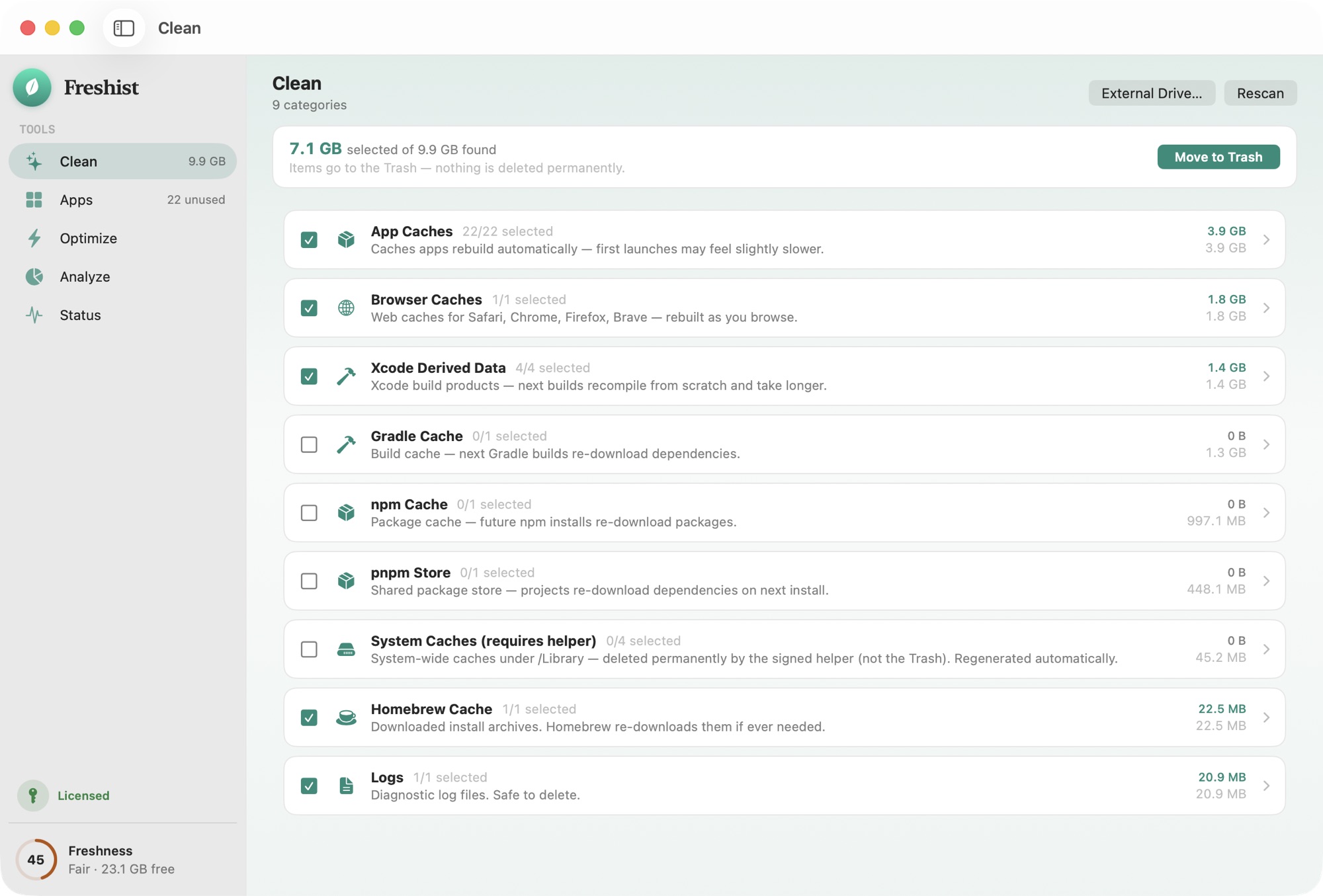Open the Apps tool
Viewport: 1323px width, 896px height.
pyautogui.click(x=122, y=200)
